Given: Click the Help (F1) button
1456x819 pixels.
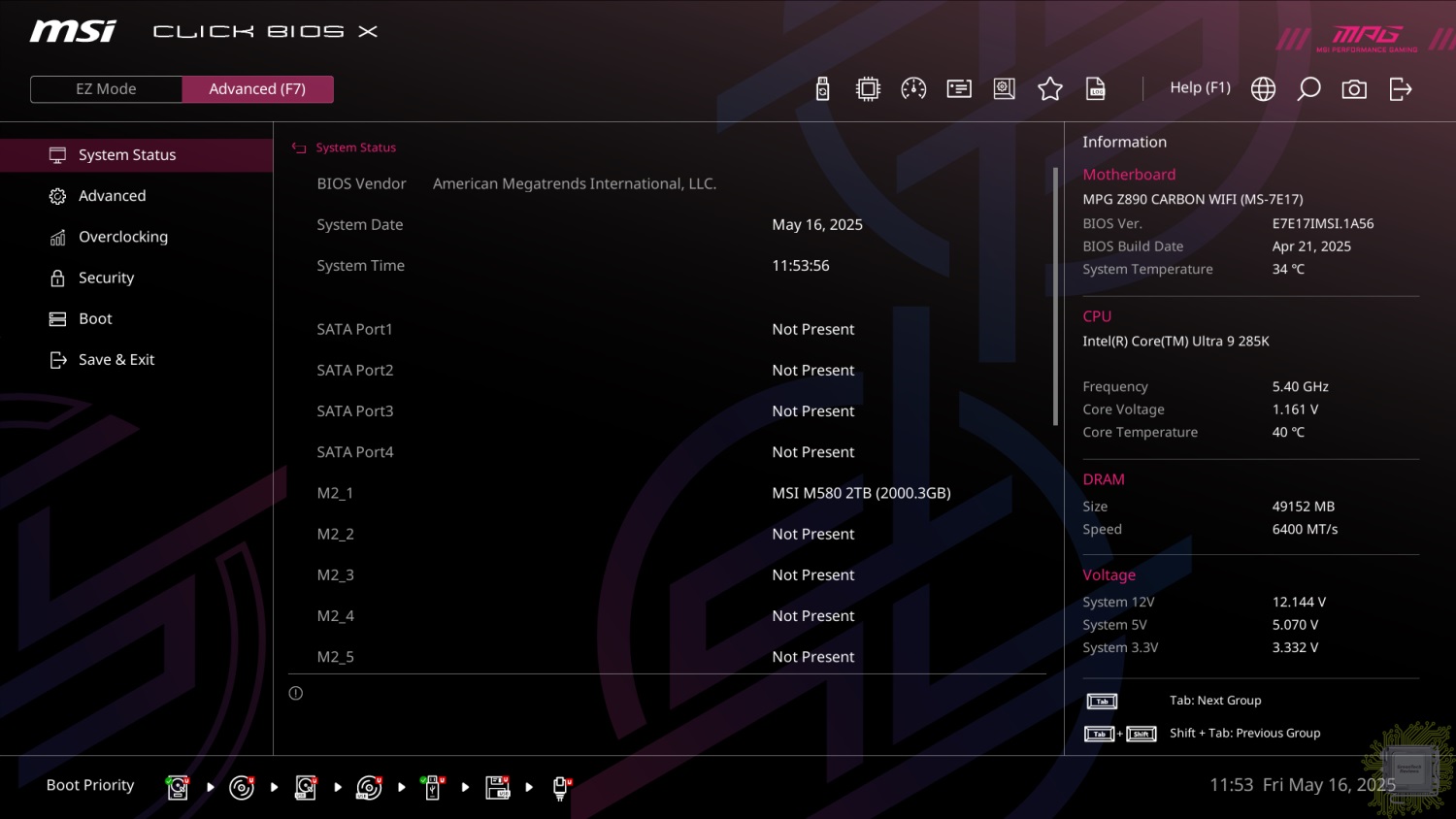Looking at the screenshot, I should pos(1200,87).
